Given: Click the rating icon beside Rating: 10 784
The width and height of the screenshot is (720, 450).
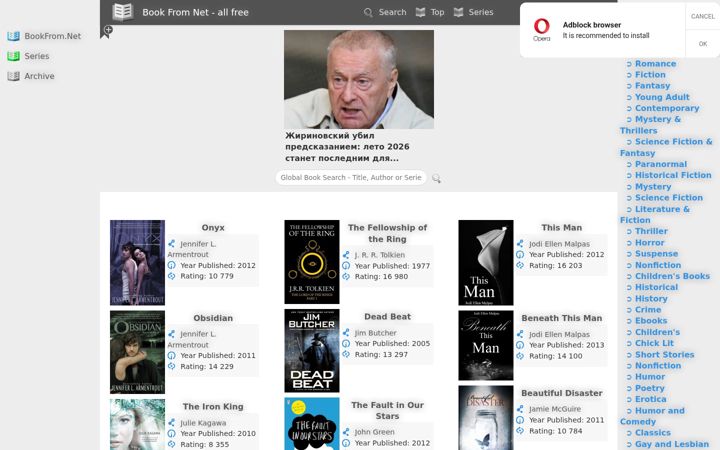Looking at the screenshot, I should (520, 431).
